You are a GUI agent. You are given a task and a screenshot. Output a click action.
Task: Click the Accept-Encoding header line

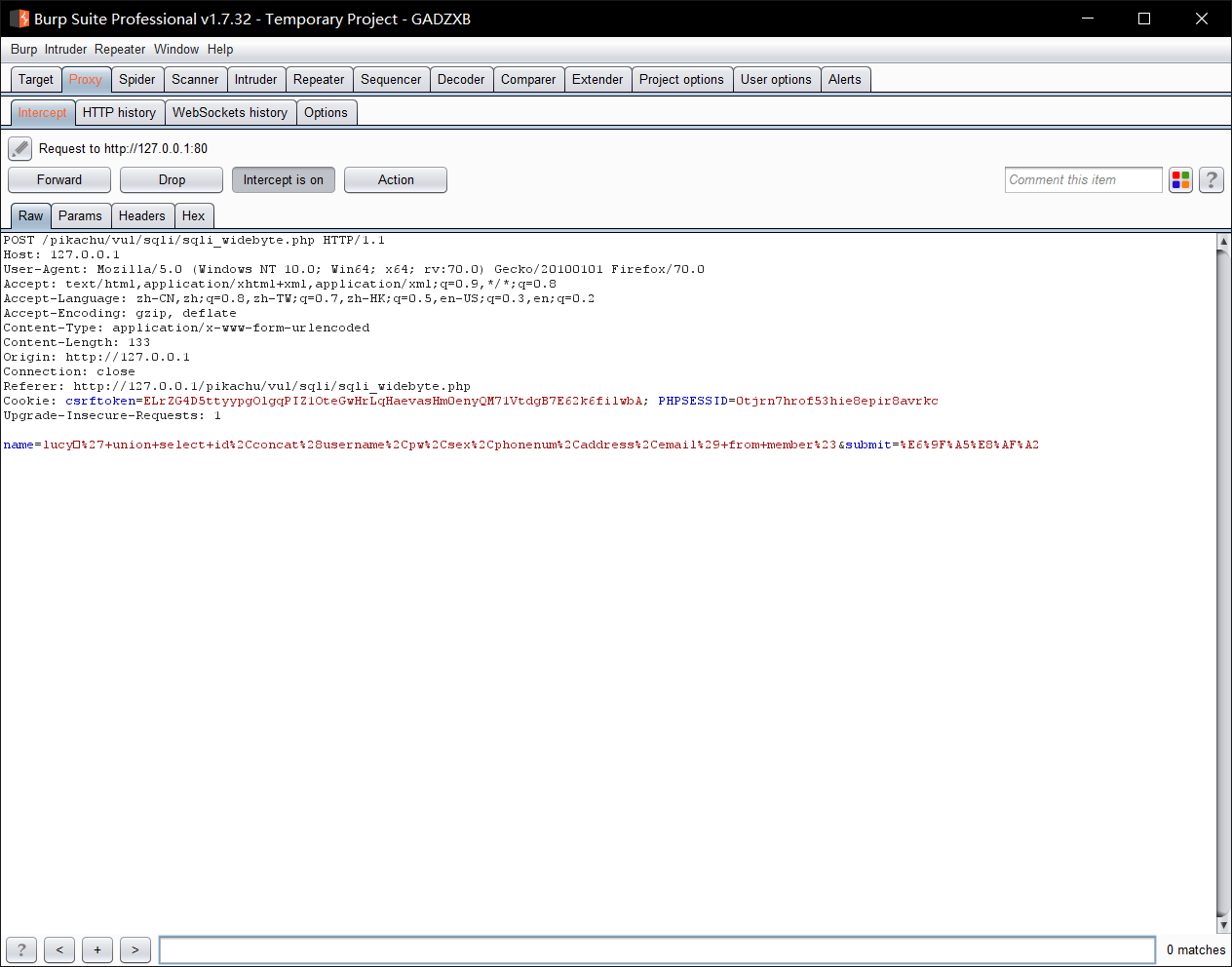120,313
